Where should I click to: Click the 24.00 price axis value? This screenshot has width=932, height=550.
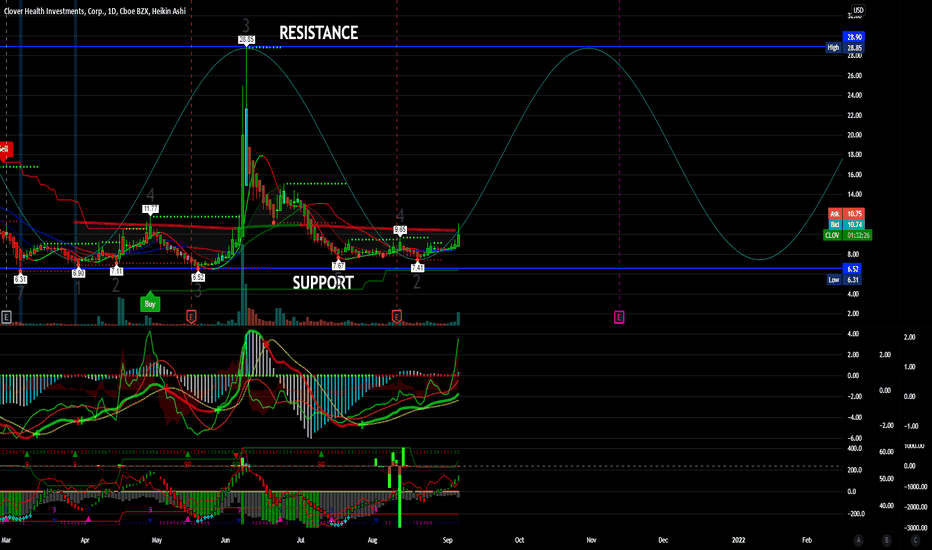[x=854, y=95]
